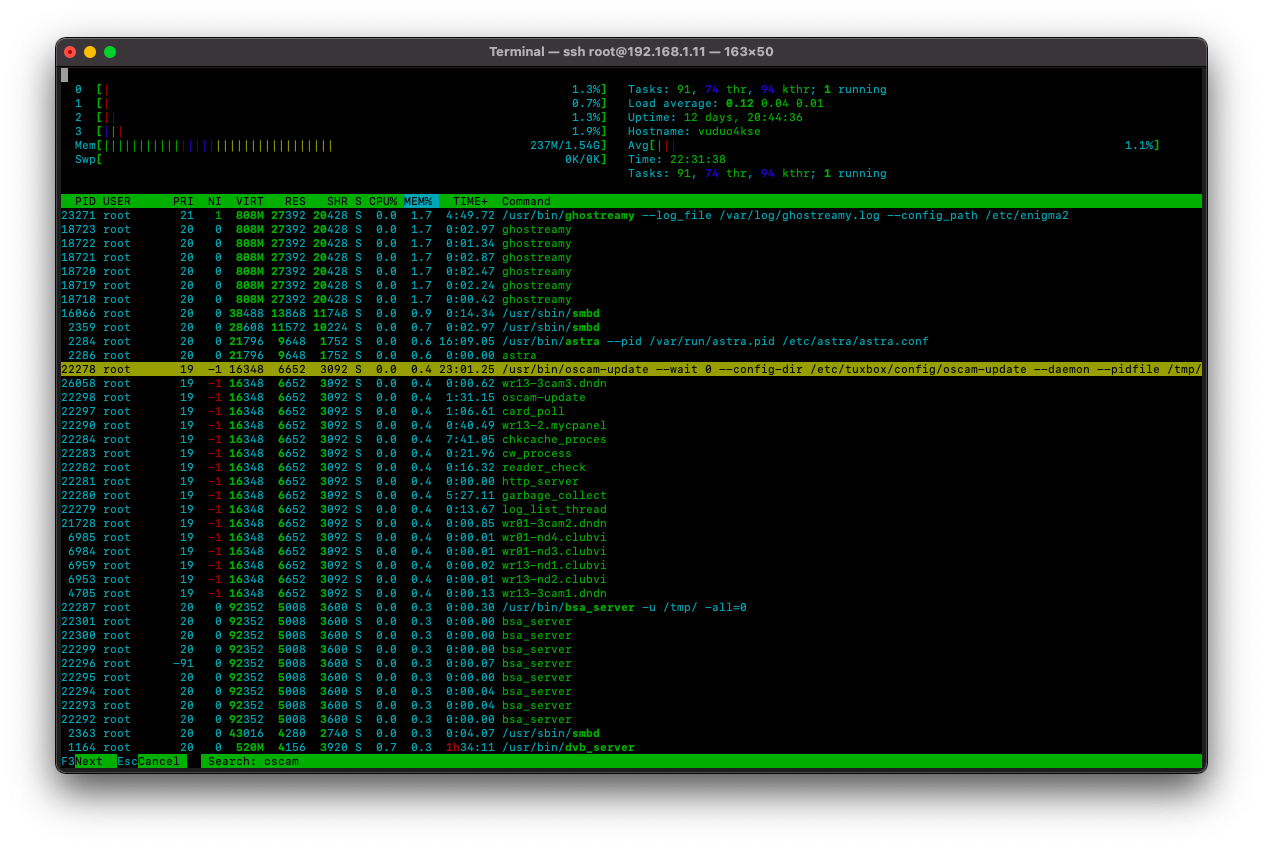Sort processes by the PID column header

click(85, 201)
